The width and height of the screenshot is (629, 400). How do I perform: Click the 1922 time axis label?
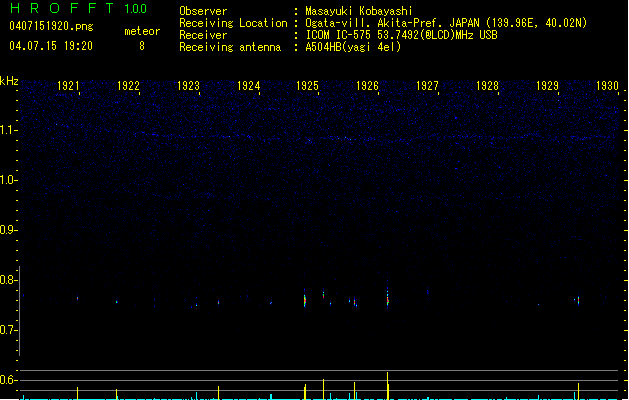click(x=128, y=86)
